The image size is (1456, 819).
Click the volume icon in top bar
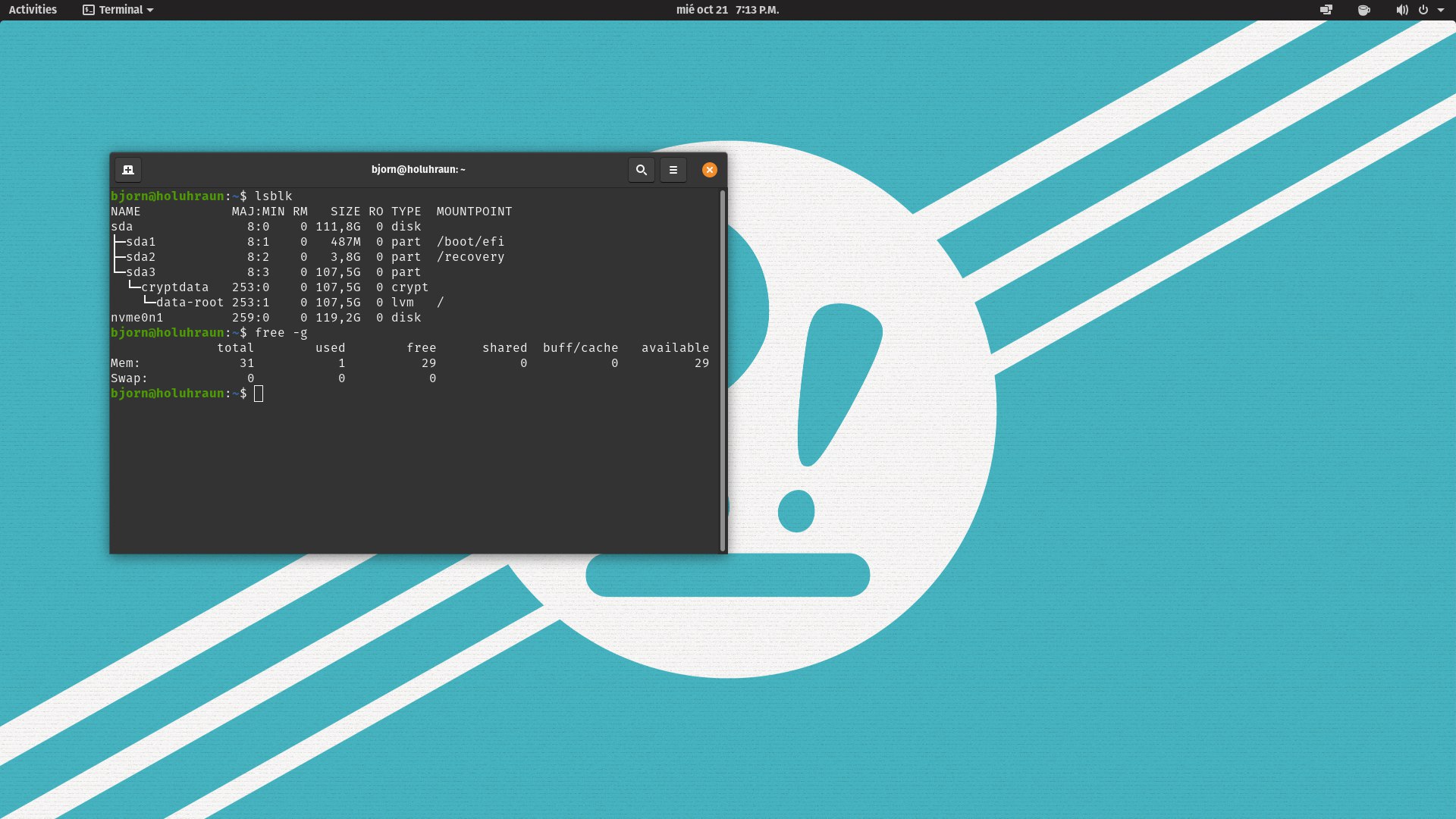[1402, 10]
